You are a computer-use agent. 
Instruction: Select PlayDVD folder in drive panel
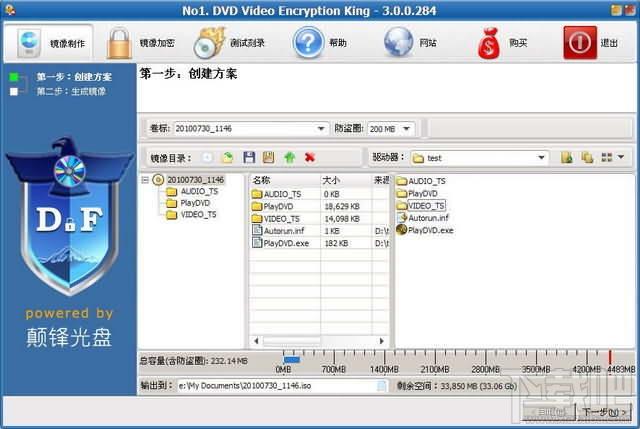417,193
